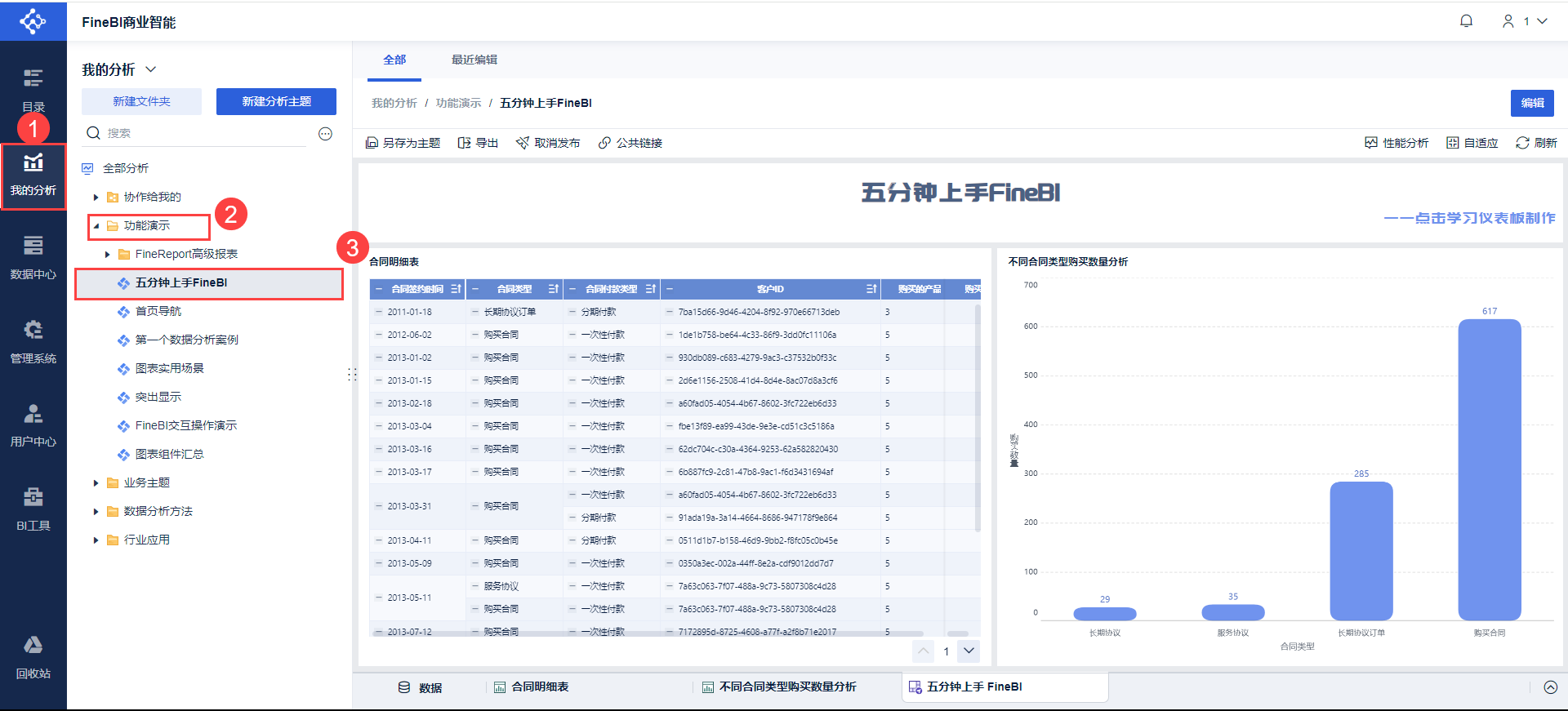Open the 首页导航 analysis item
The width and height of the screenshot is (1568, 711).
point(158,311)
